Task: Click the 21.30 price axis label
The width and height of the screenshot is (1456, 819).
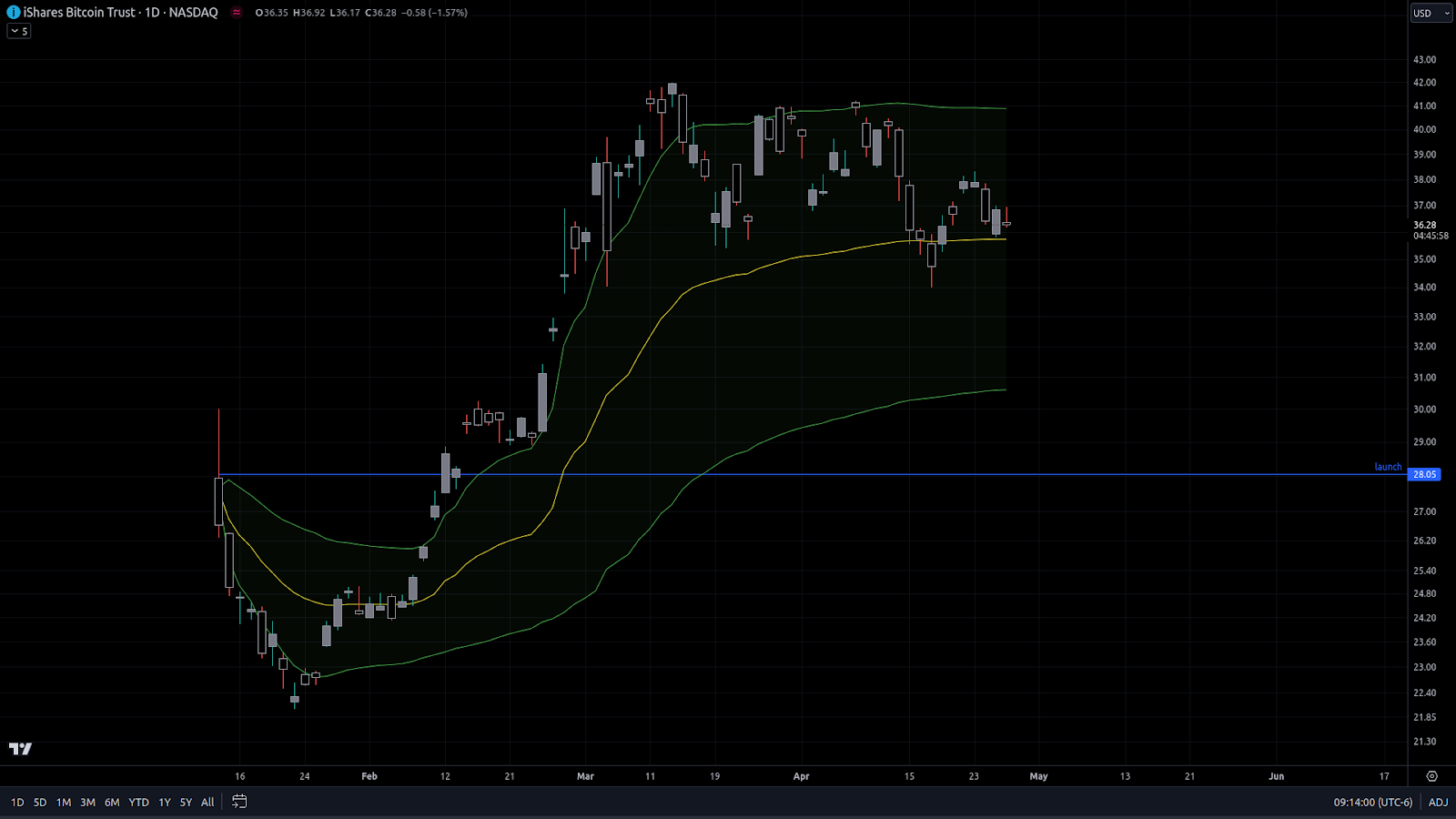Action: (1425, 742)
